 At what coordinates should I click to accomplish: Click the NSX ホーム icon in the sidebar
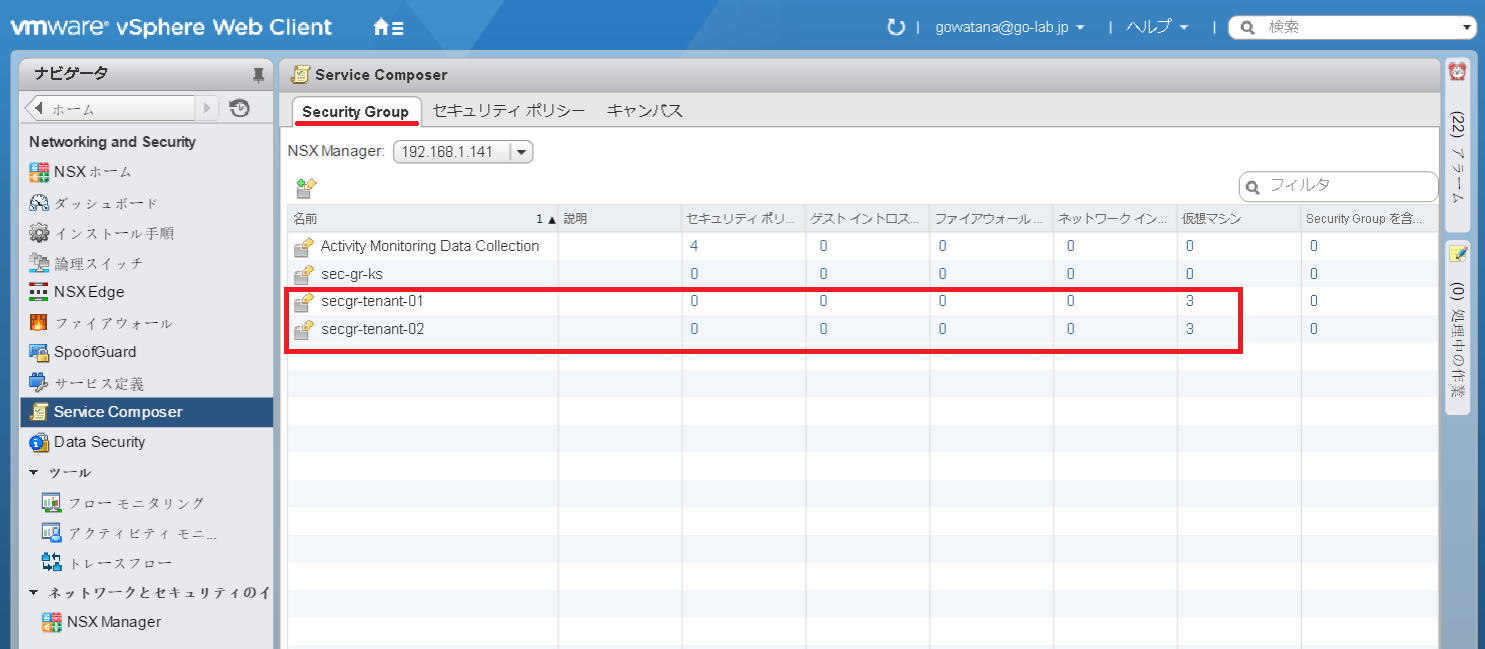click(39, 172)
